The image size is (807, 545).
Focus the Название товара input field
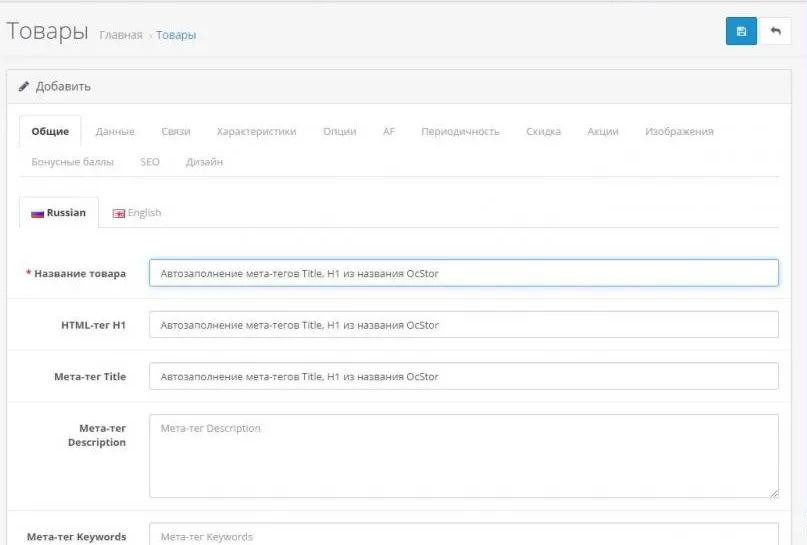pos(463,273)
